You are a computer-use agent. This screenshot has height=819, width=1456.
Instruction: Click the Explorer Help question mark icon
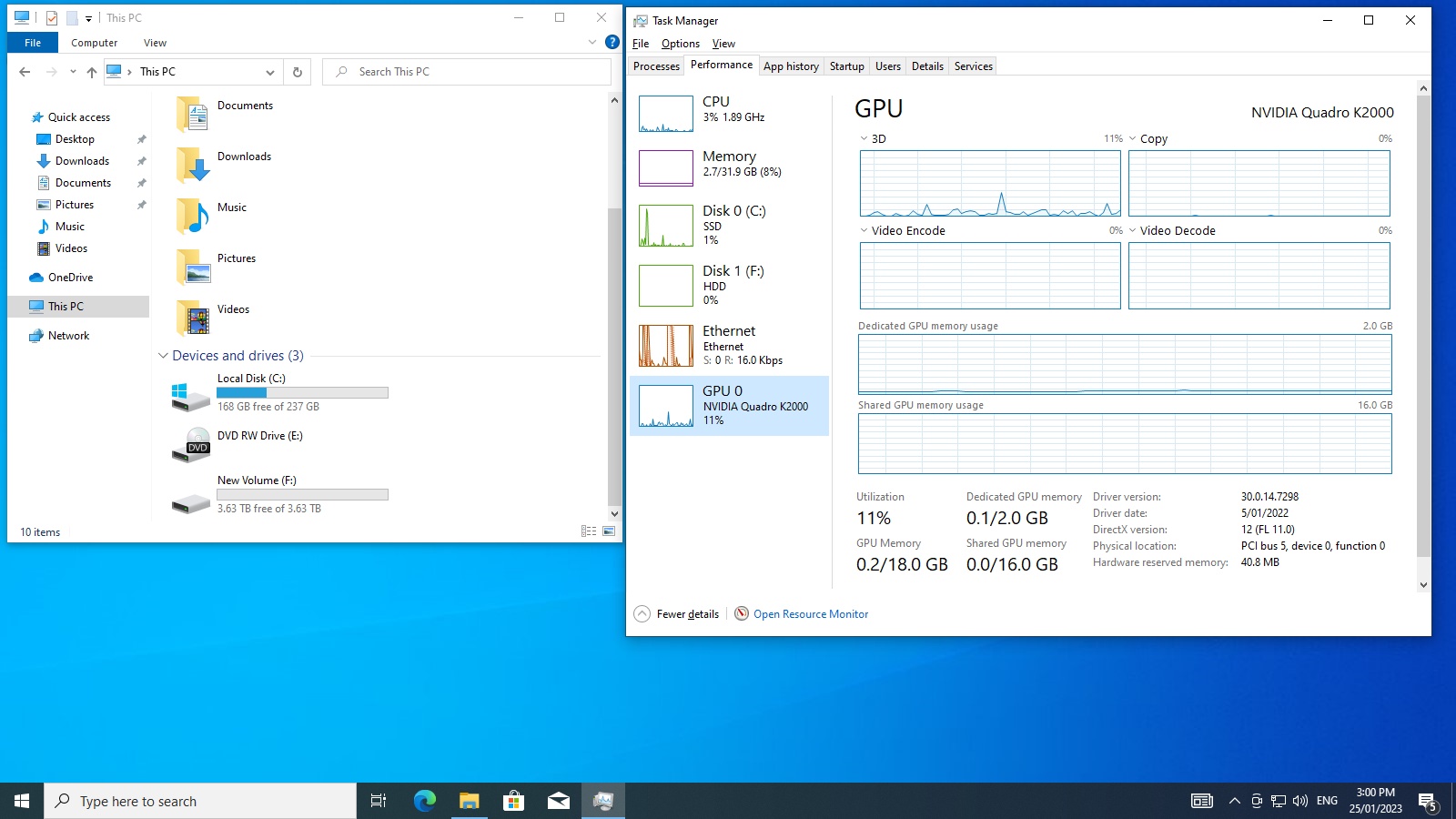[612, 42]
